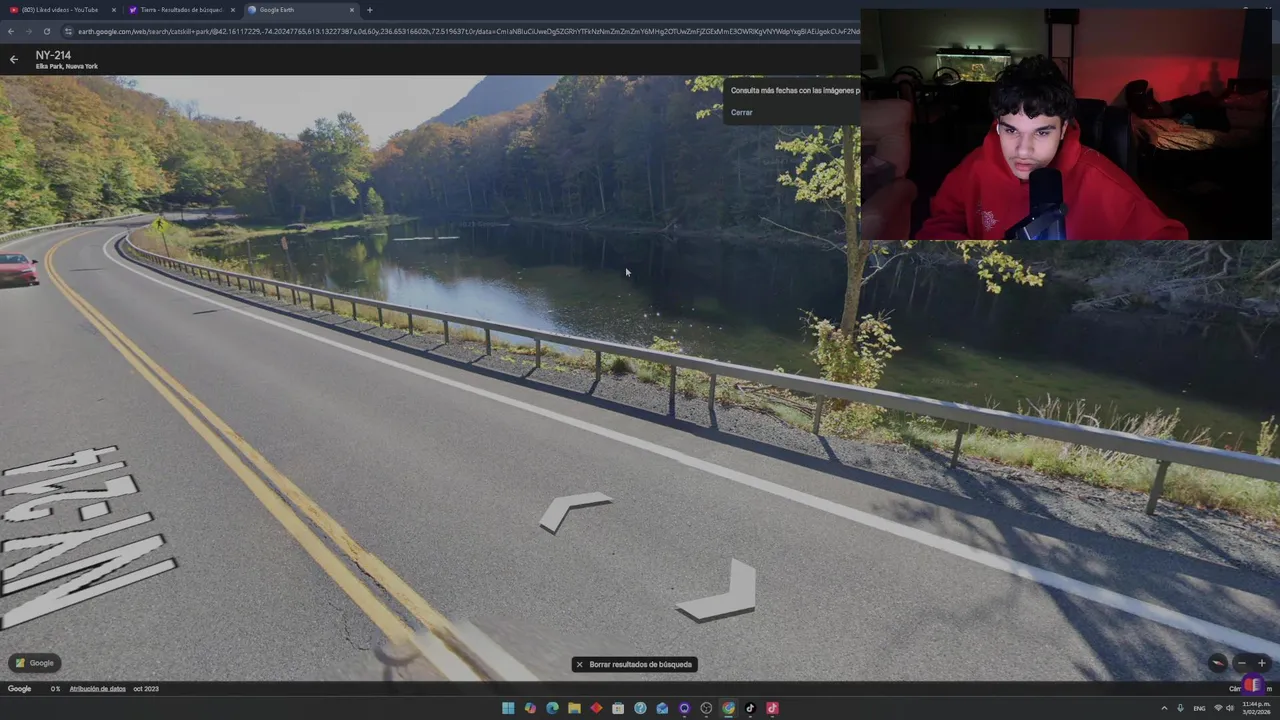Click Elka Park, Nueva York subtitle
This screenshot has height=720, width=1280.
pos(66,67)
